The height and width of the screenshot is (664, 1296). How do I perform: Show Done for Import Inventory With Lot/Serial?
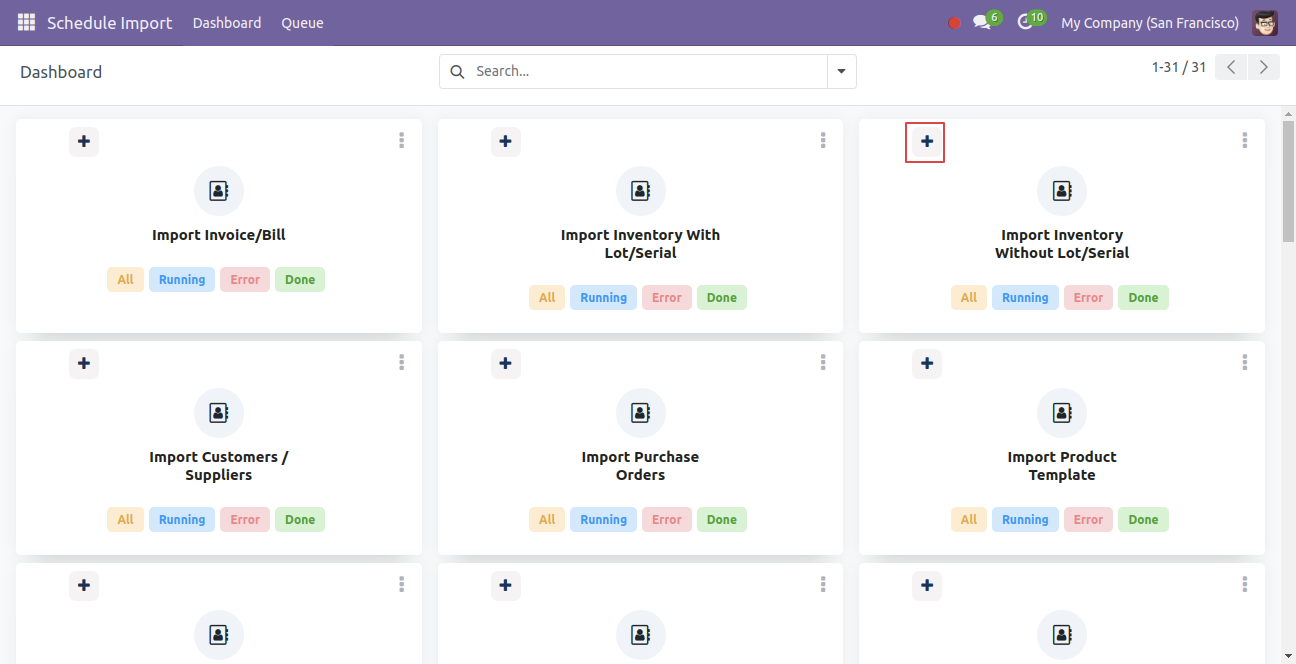click(722, 298)
